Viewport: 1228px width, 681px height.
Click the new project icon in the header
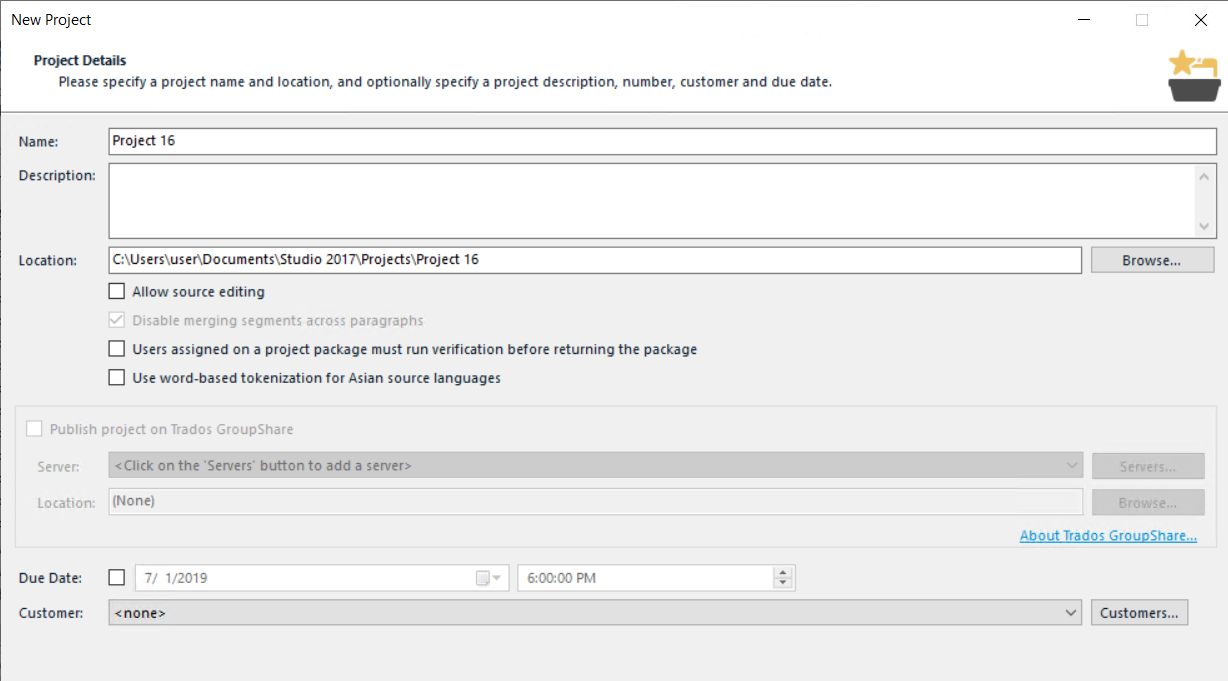(x=1194, y=75)
